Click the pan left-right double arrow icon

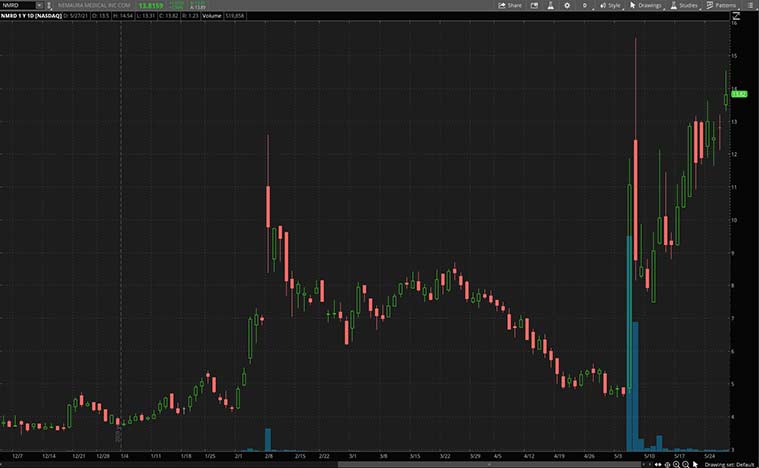click(x=658, y=465)
